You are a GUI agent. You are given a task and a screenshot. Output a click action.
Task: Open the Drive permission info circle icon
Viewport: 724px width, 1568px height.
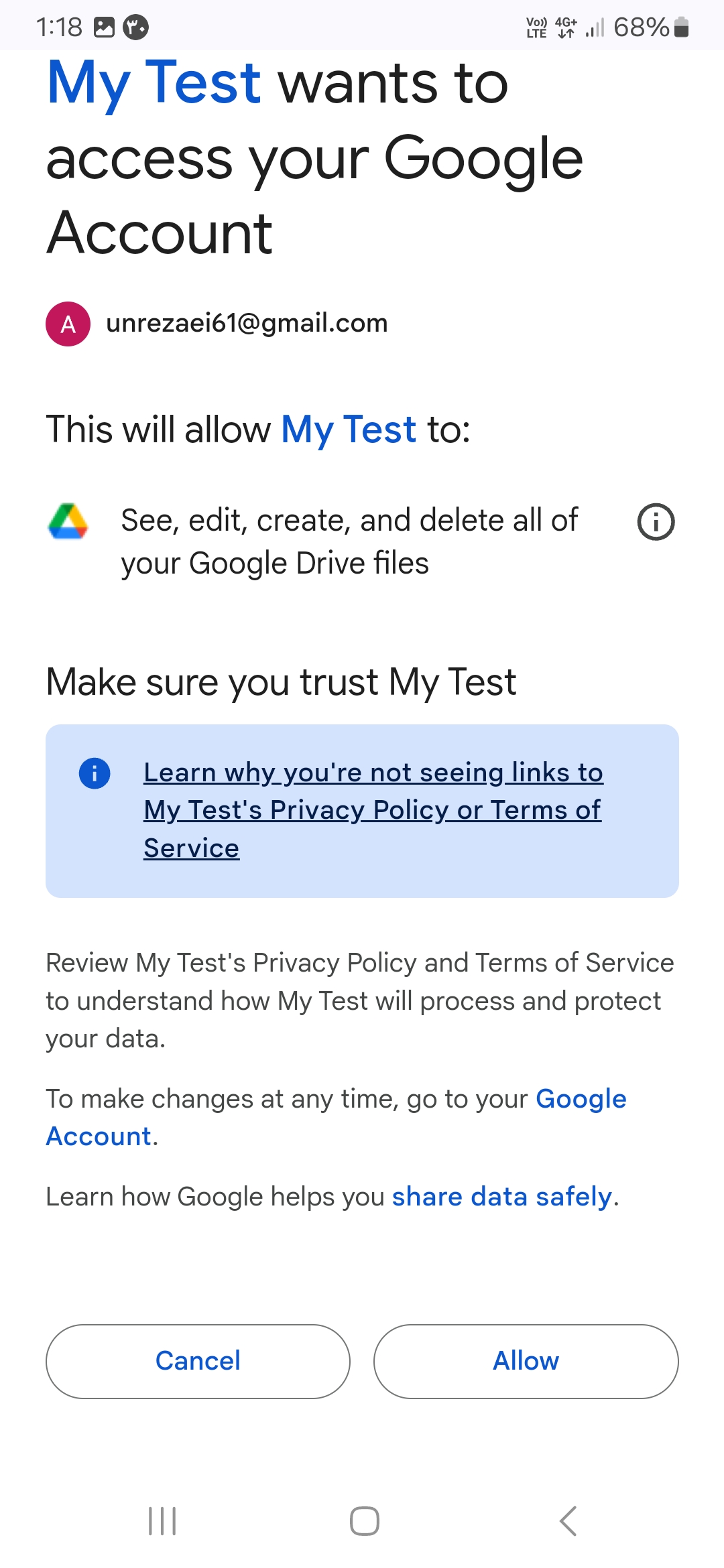point(655,522)
